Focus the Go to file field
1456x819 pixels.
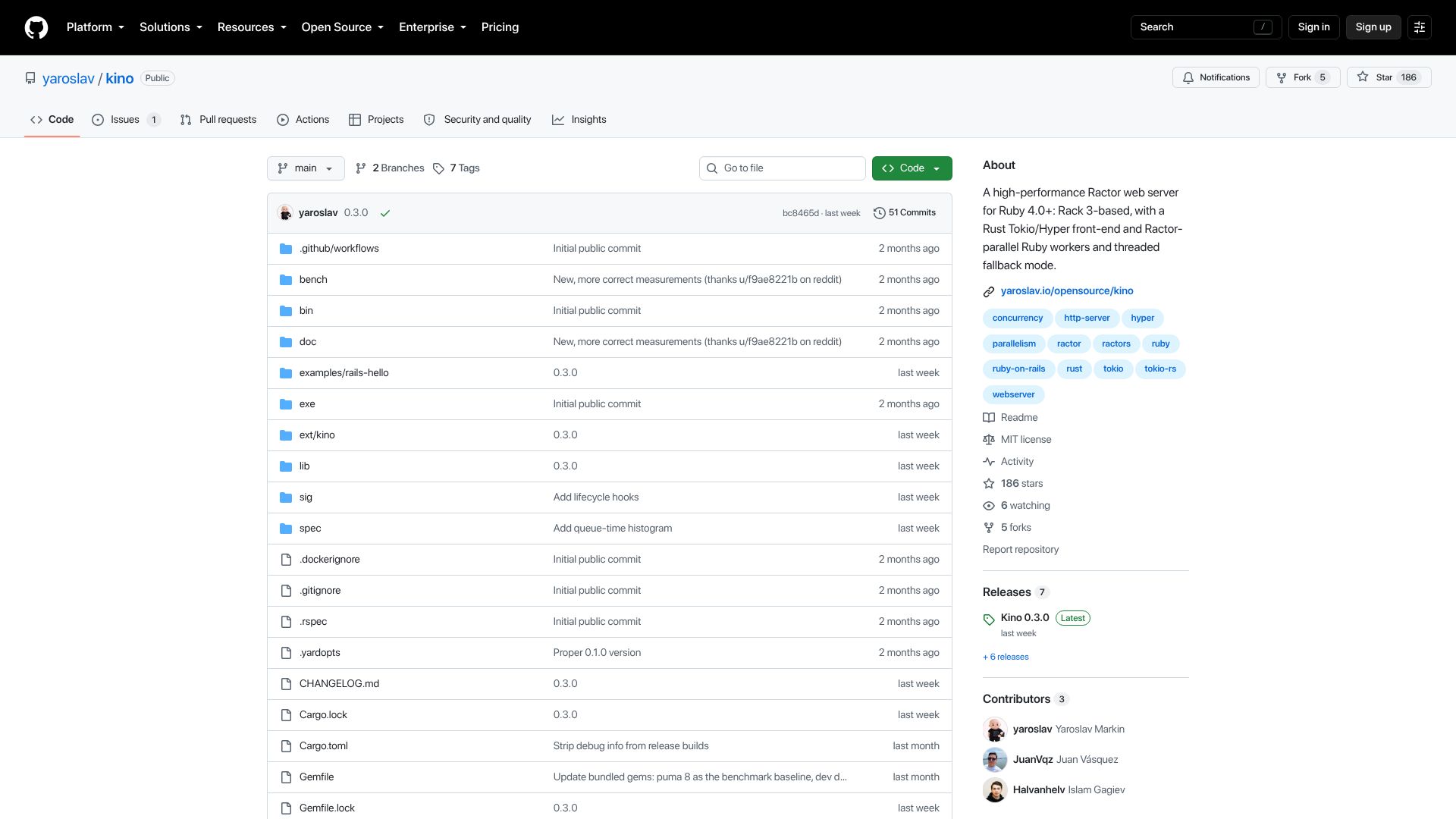(782, 168)
